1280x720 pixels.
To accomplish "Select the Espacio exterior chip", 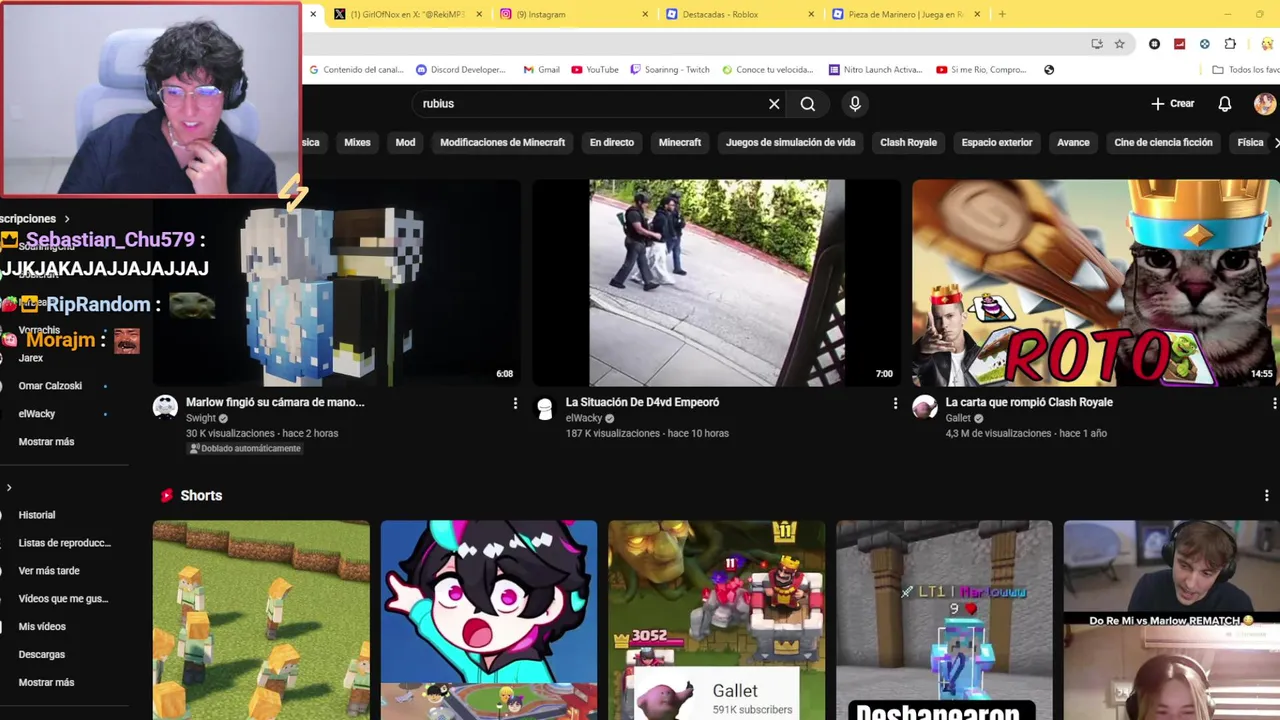I will pyautogui.click(x=997, y=142).
